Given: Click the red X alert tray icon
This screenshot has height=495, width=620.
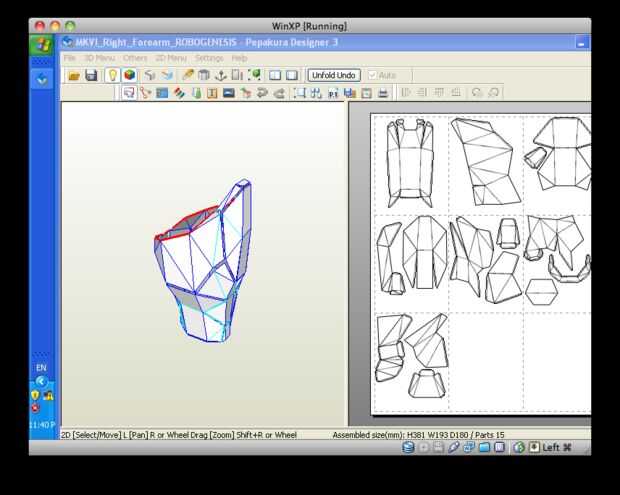Looking at the screenshot, I should click(35, 408).
